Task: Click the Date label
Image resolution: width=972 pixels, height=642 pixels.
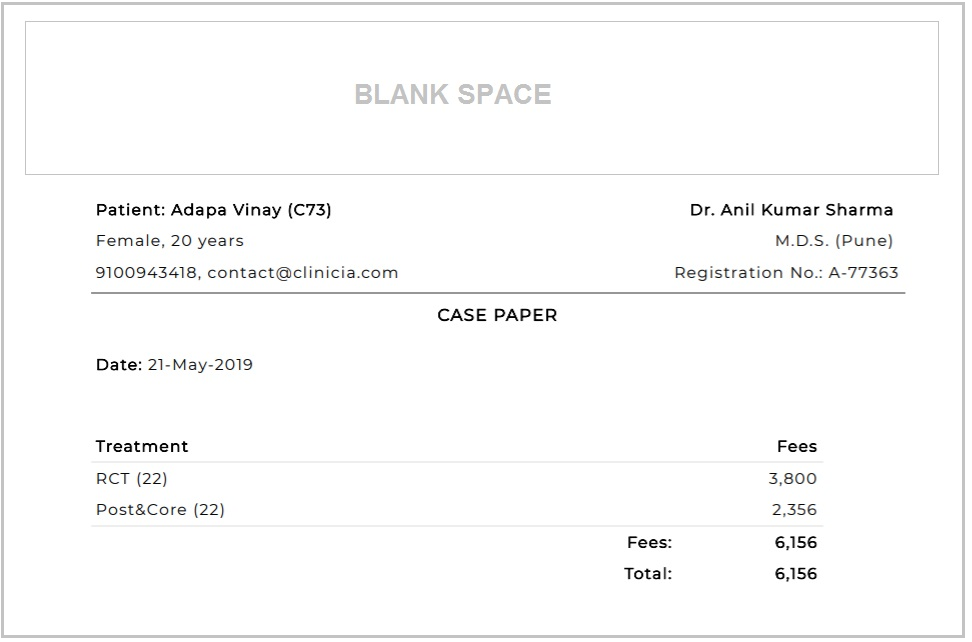Action: pos(119,365)
